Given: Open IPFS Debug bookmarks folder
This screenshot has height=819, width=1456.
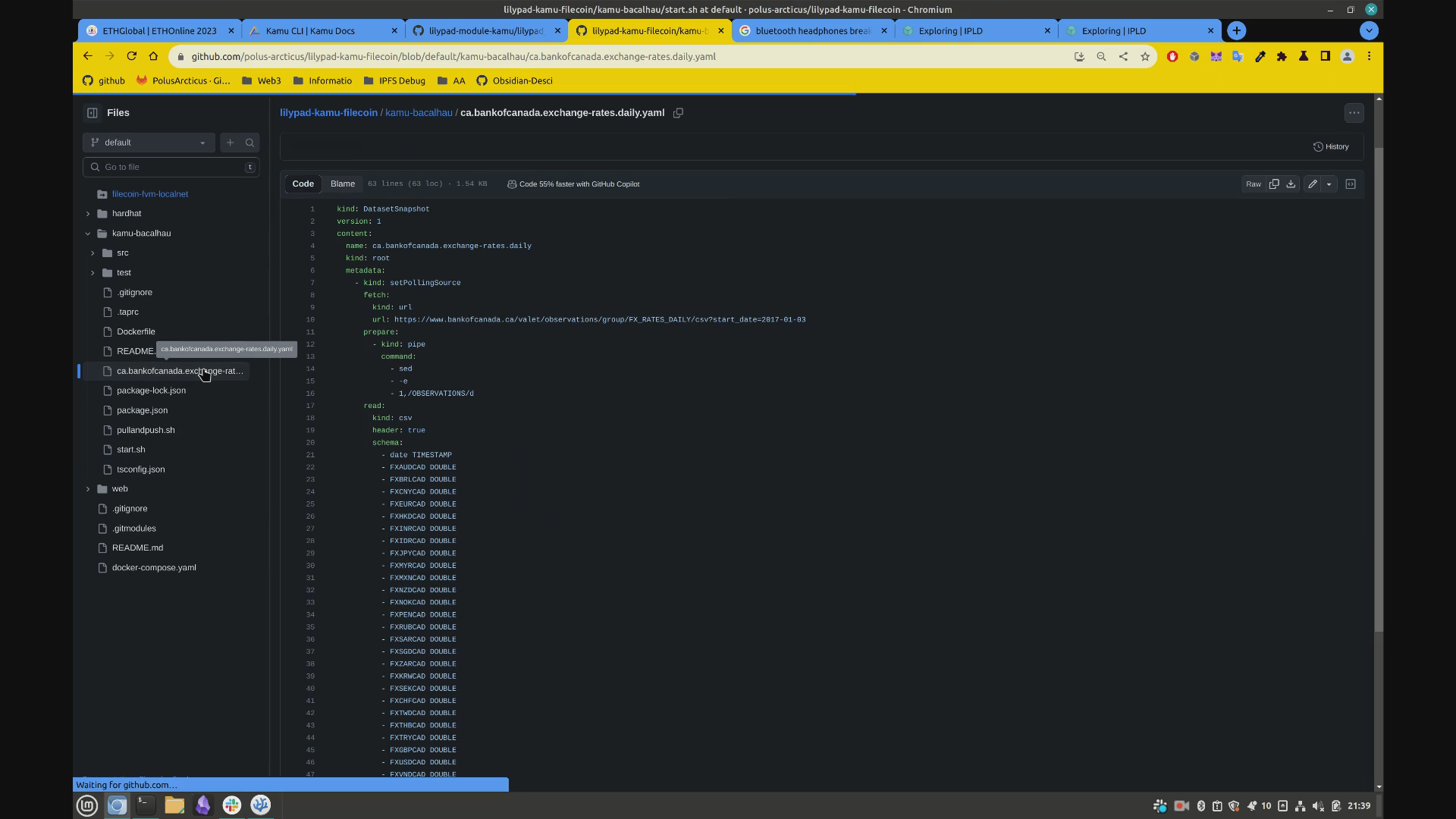Looking at the screenshot, I should pos(394,81).
